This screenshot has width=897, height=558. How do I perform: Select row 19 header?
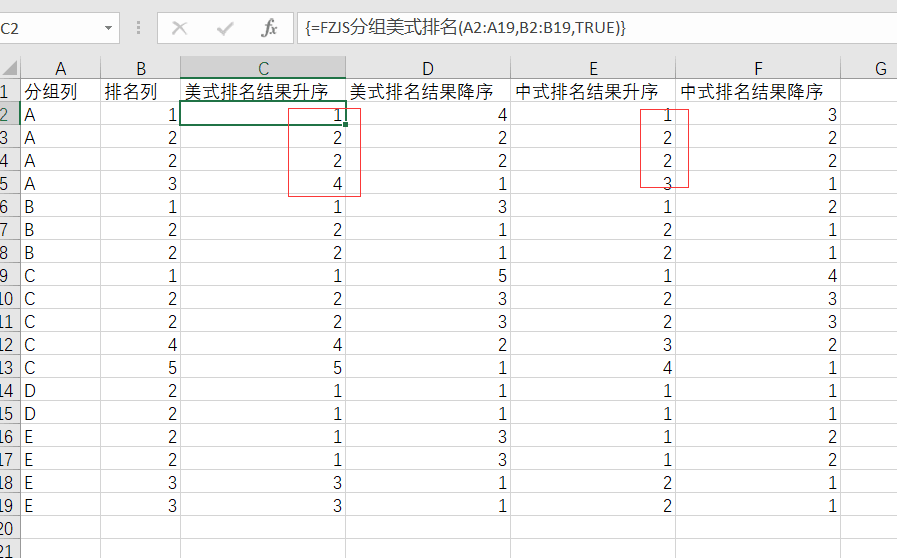(10, 505)
